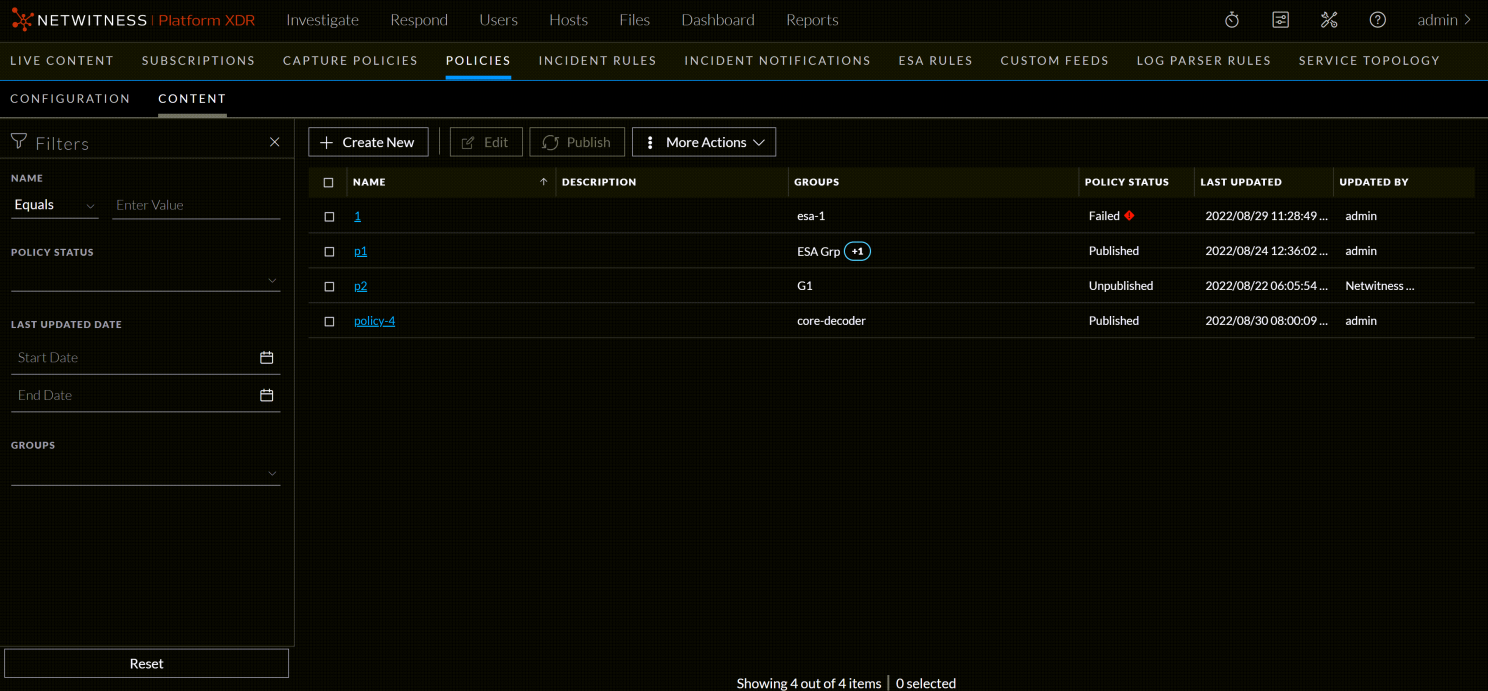Screen dimensions: 1488x691
Task: Open the Start Date calendar icon
Action: (267, 356)
